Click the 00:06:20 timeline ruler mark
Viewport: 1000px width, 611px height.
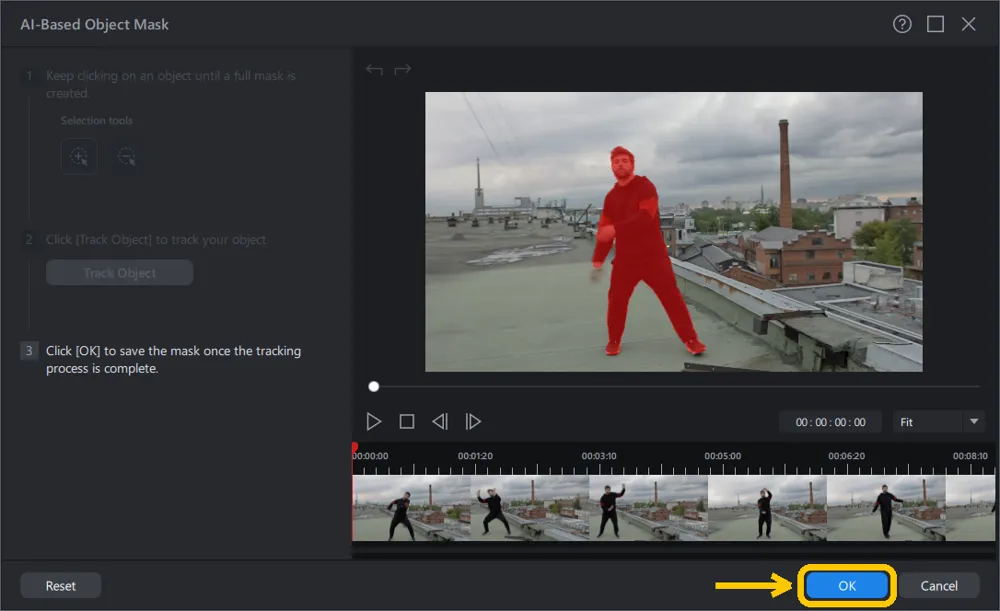[846, 456]
